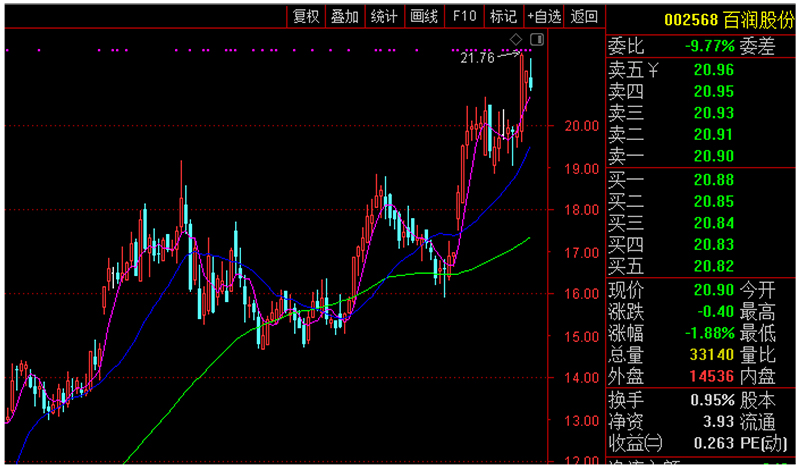Click the diamond marker icon above the chart
800x468 pixels.
point(516,39)
